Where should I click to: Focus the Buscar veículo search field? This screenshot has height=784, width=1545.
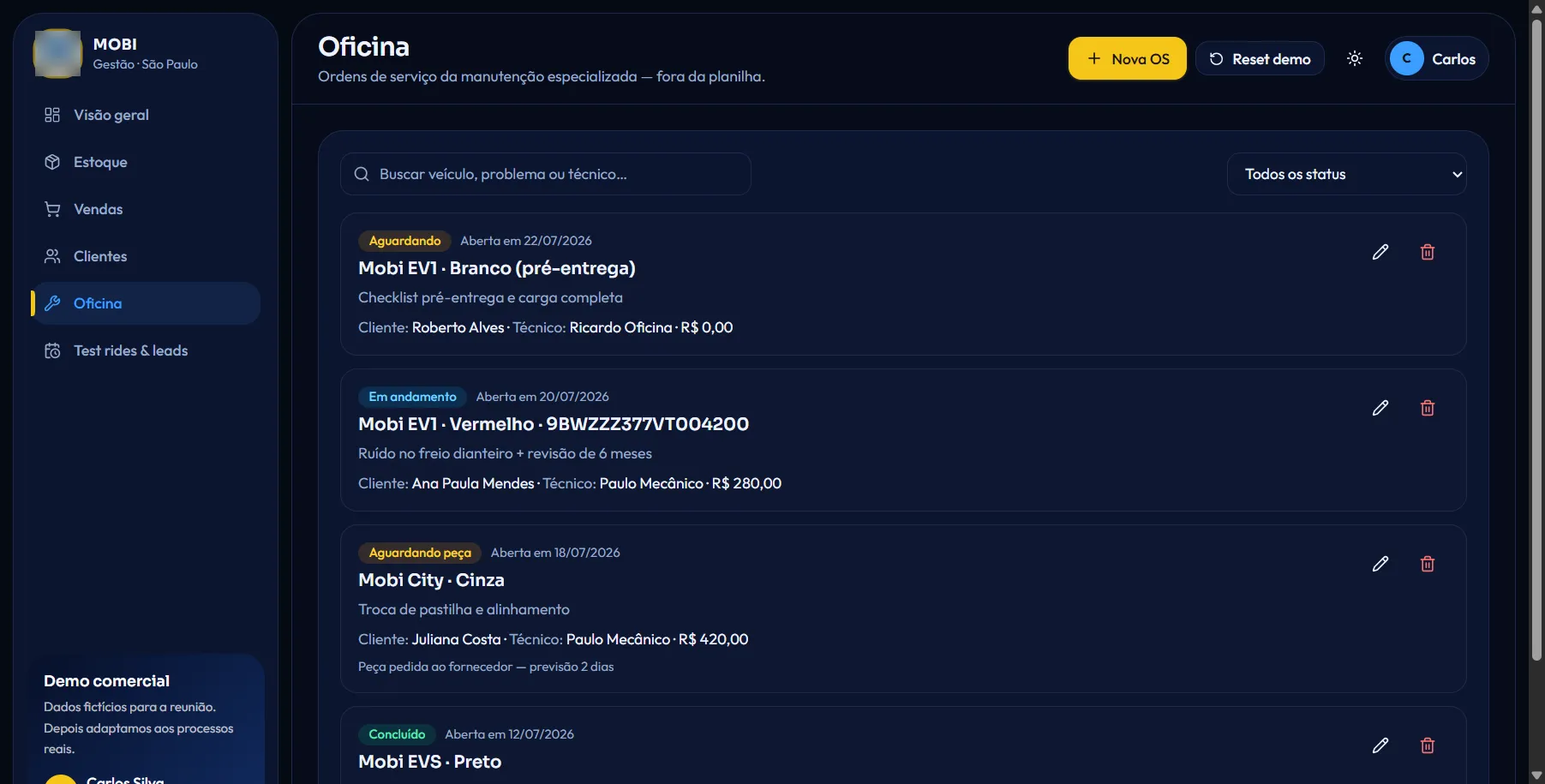pyautogui.click(x=546, y=174)
